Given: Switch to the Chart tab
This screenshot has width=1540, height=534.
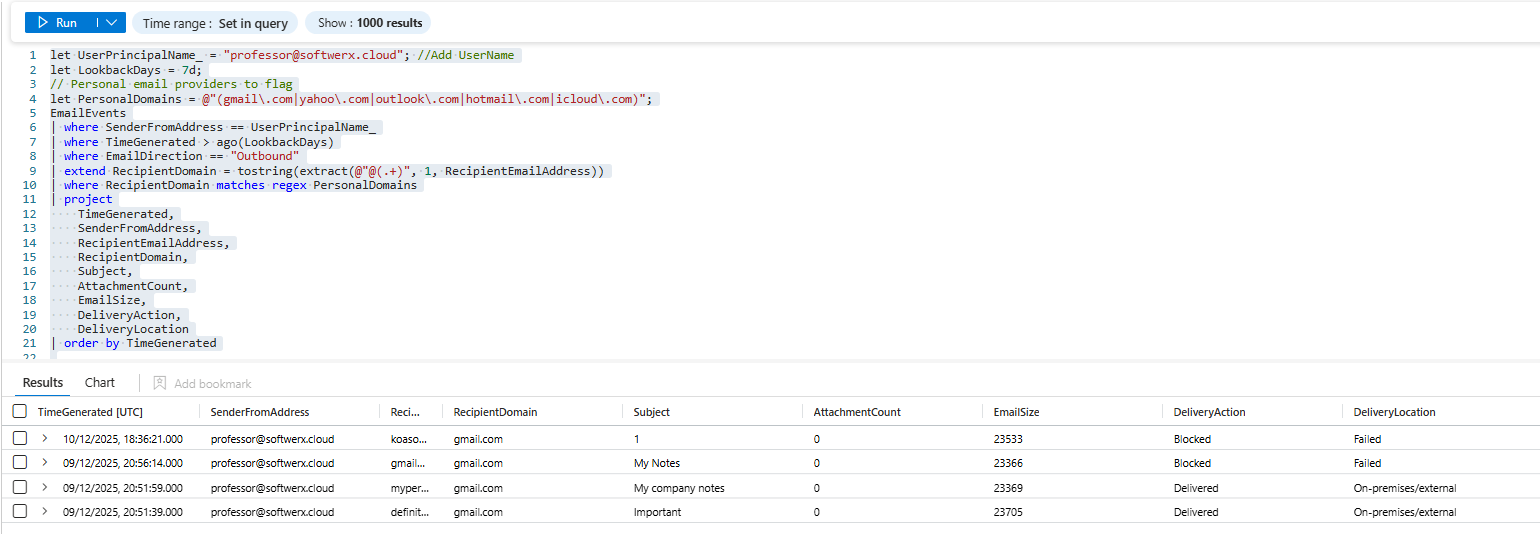Looking at the screenshot, I should [100, 383].
